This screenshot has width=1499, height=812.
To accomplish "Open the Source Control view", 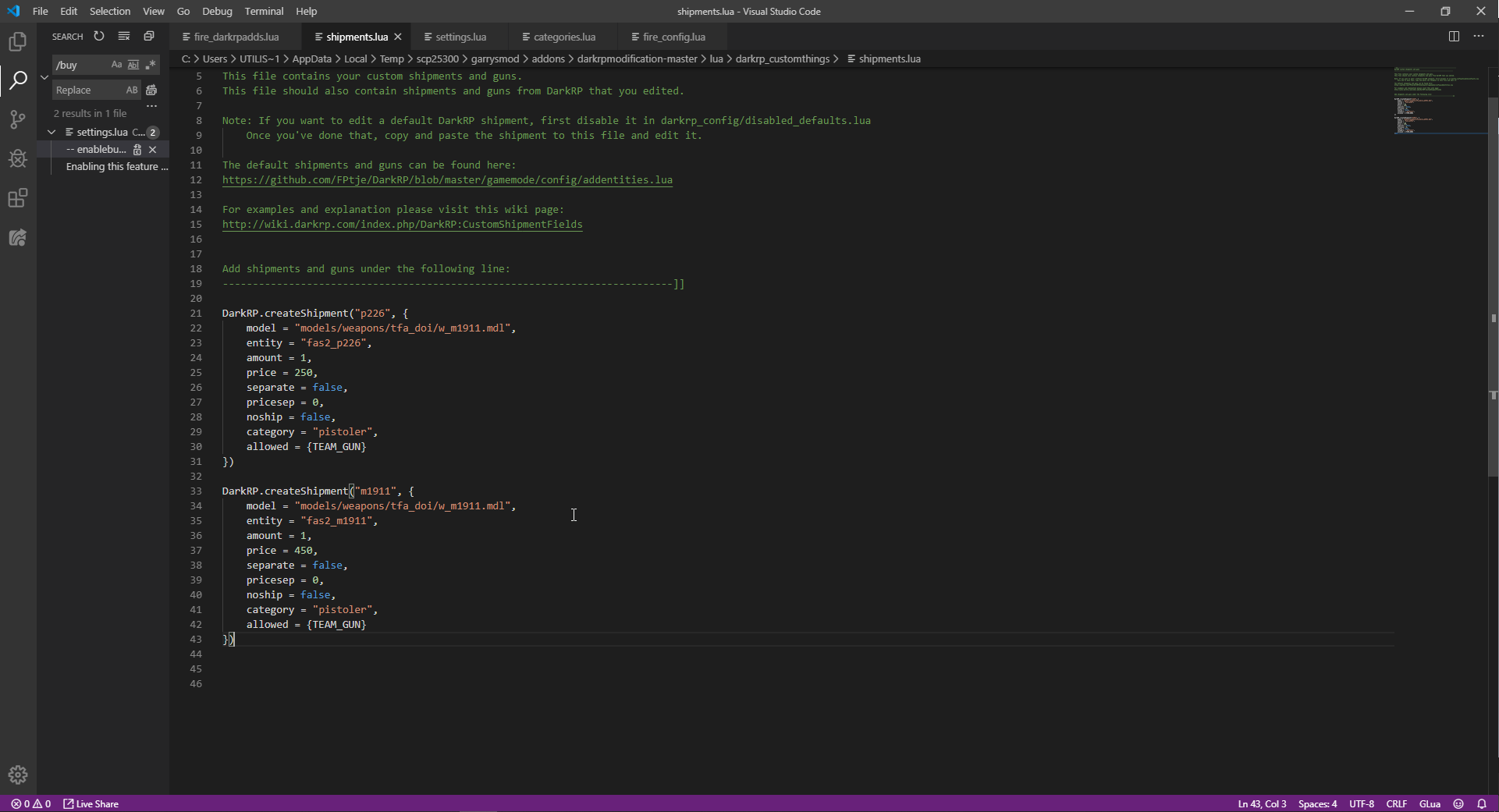I will click(18, 119).
